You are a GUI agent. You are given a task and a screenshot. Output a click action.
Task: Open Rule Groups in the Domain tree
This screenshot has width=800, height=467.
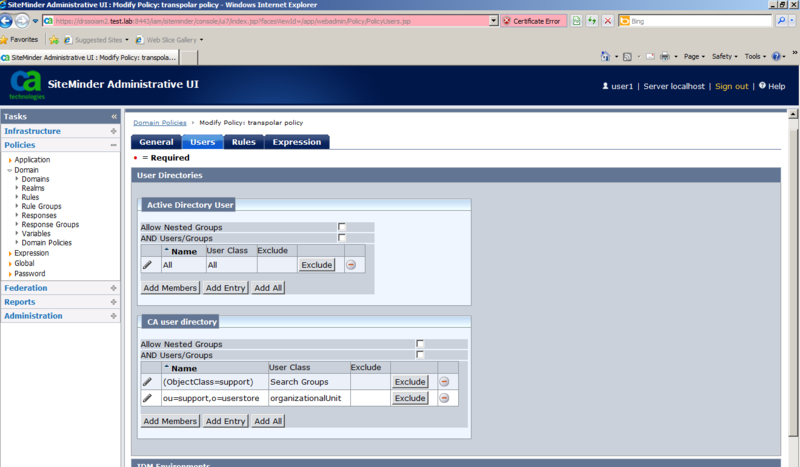click(x=41, y=206)
